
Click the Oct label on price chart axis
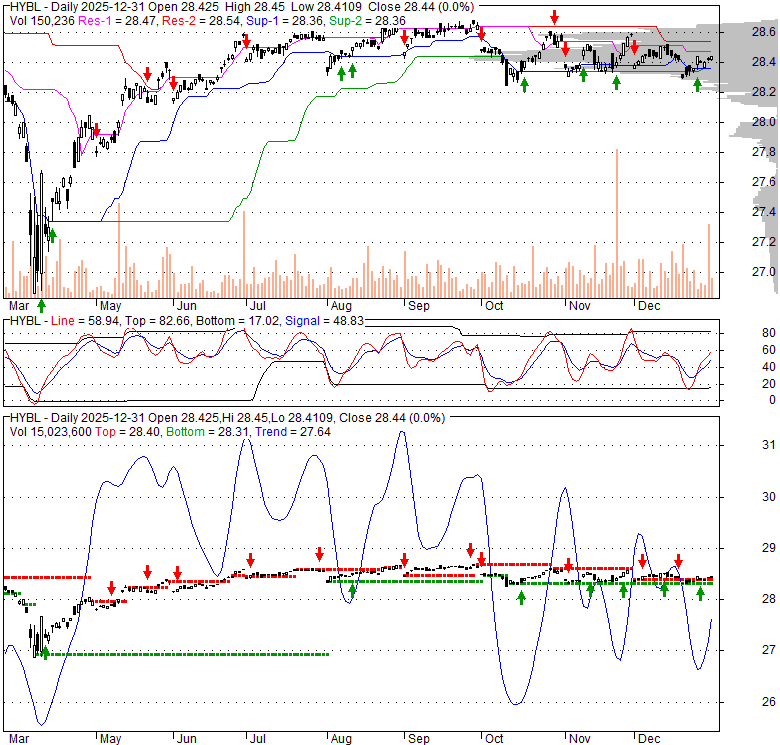[x=494, y=306]
